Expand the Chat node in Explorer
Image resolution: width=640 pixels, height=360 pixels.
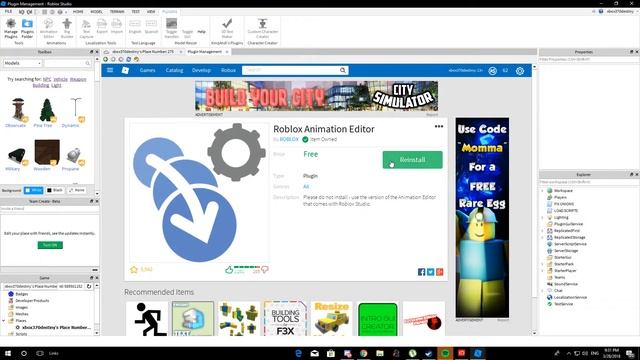click(x=542, y=291)
